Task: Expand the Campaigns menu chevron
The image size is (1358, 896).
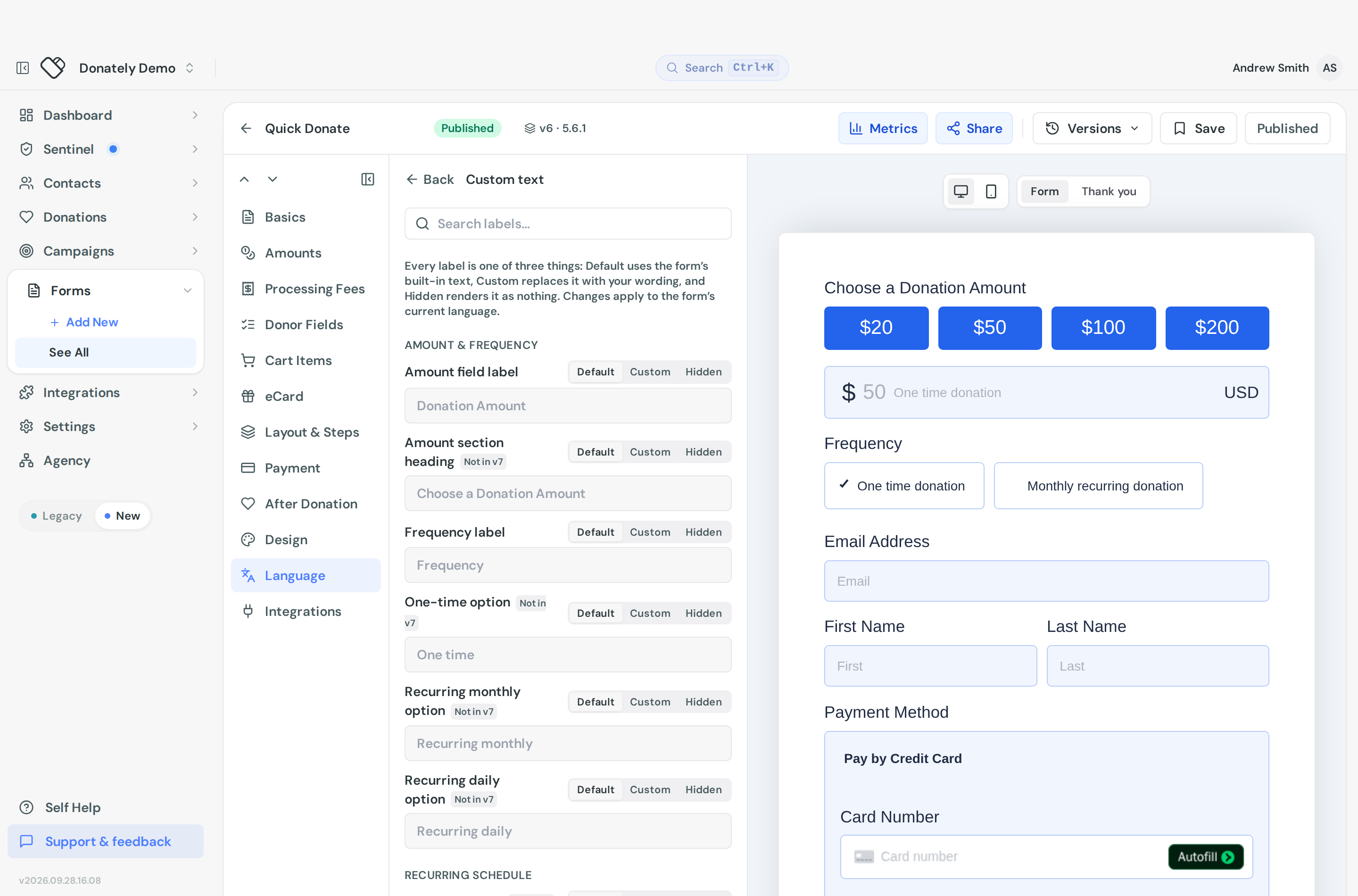Action: pos(195,251)
